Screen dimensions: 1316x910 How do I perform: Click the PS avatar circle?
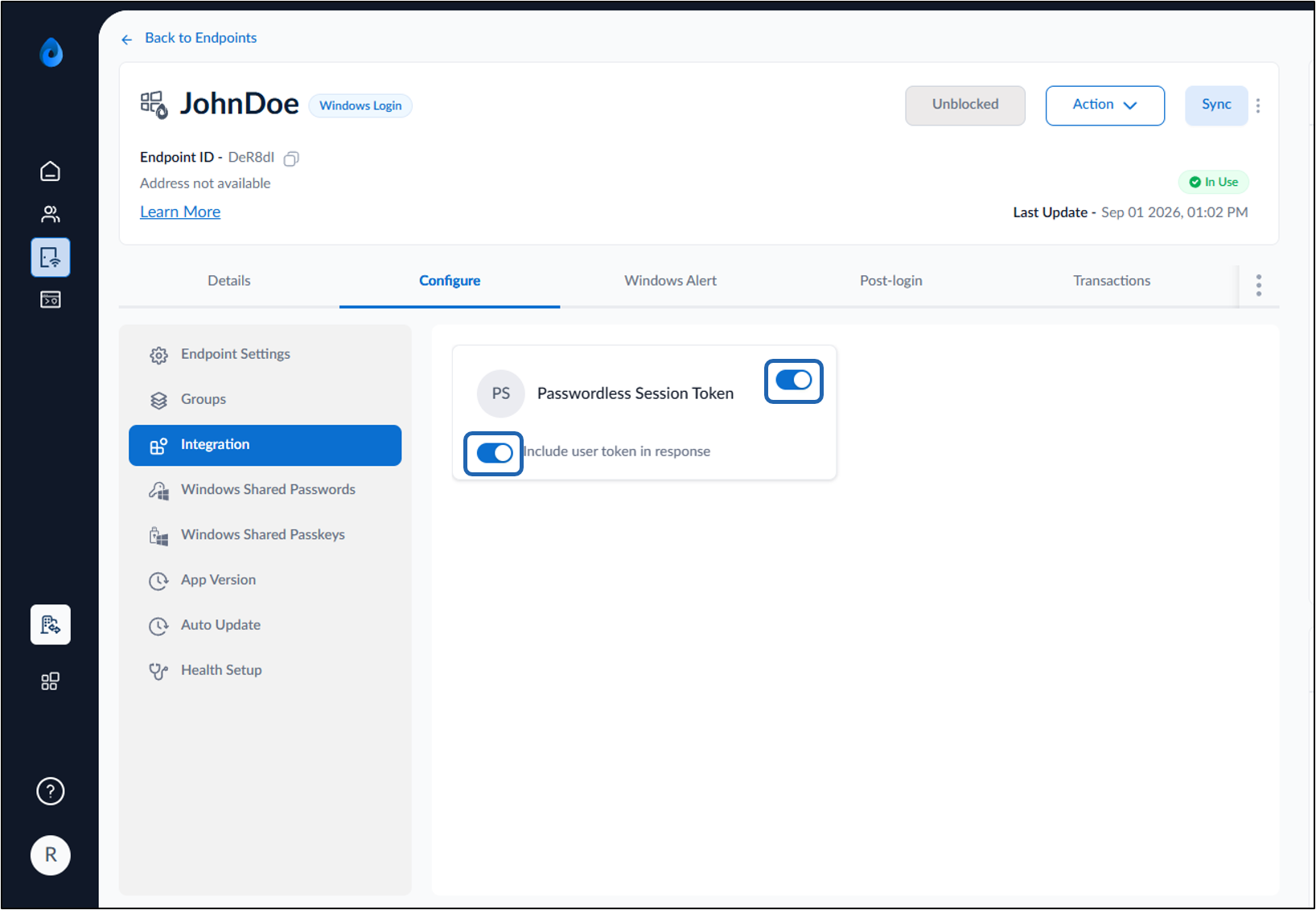click(500, 393)
